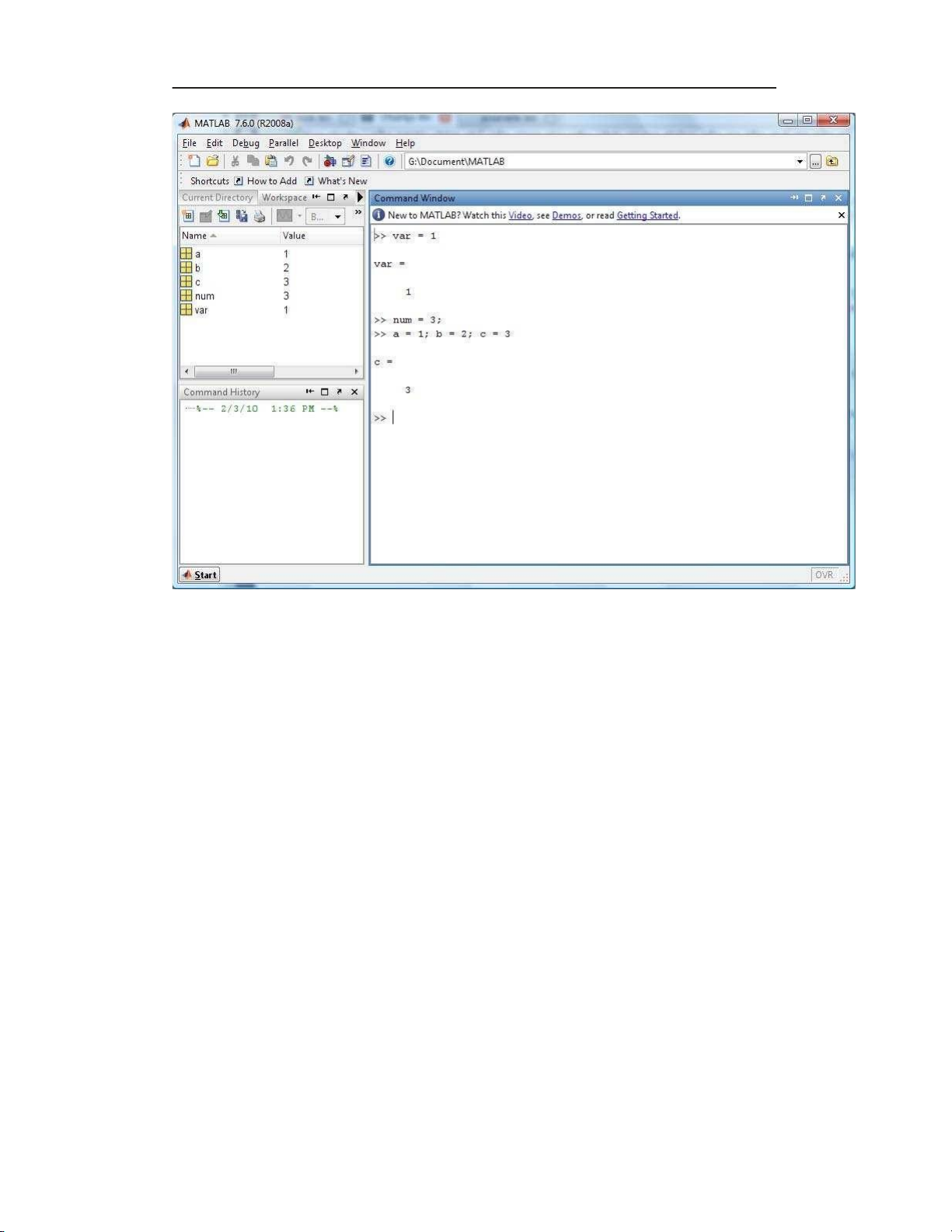Screen dimensions: 952x1232
Task: Open the What's New shortcut
Action: tap(336, 181)
